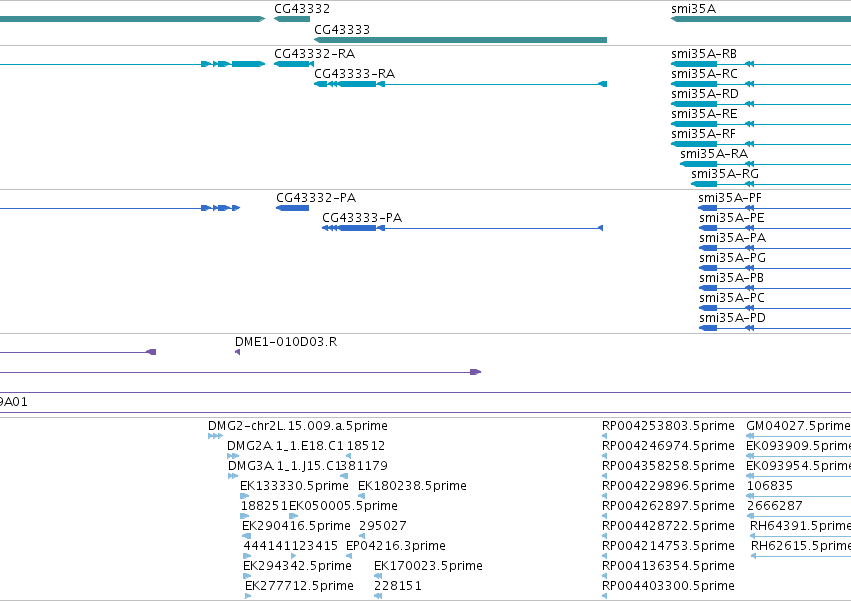Click the unlabeled purple right-pointing arrow feature
Viewport: 851px width, 601px height.
click(x=475, y=372)
